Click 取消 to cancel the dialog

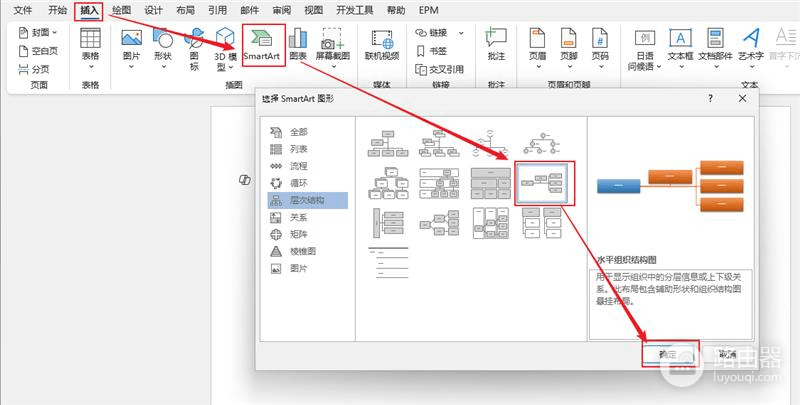[x=727, y=355]
